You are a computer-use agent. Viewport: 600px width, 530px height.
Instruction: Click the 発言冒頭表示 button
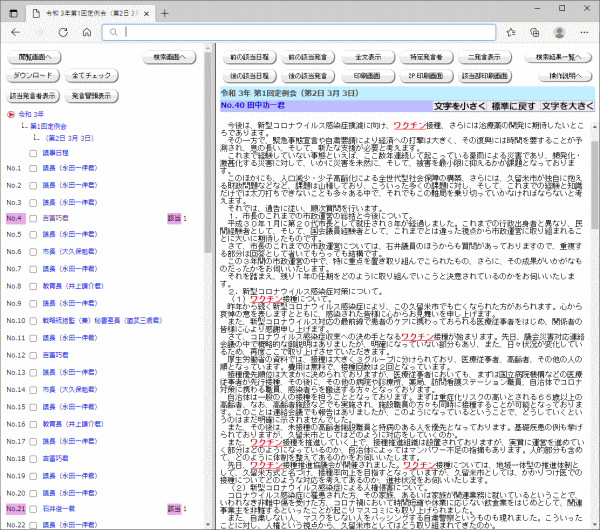91,96
